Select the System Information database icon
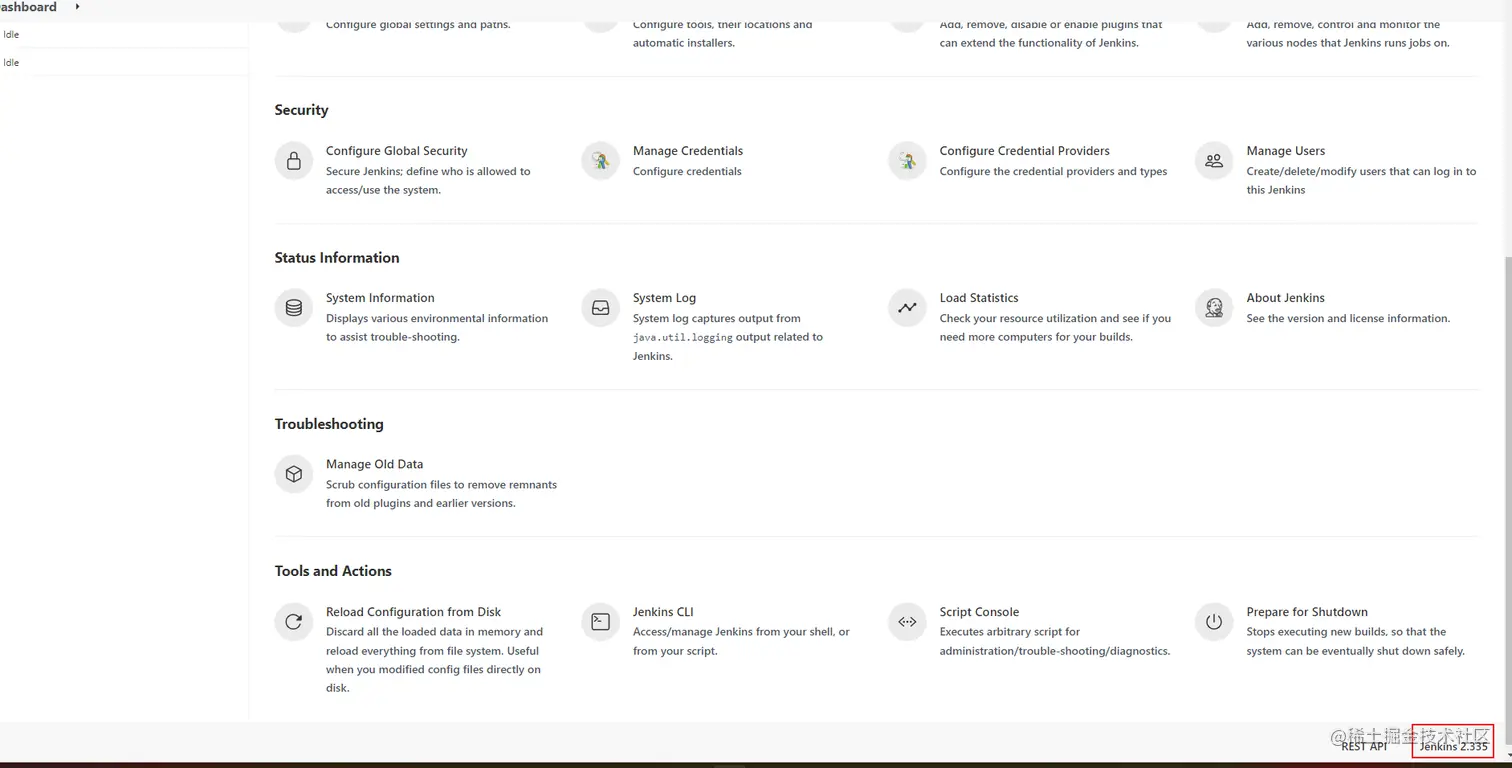The width and height of the screenshot is (1512, 768). click(x=294, y=308)
